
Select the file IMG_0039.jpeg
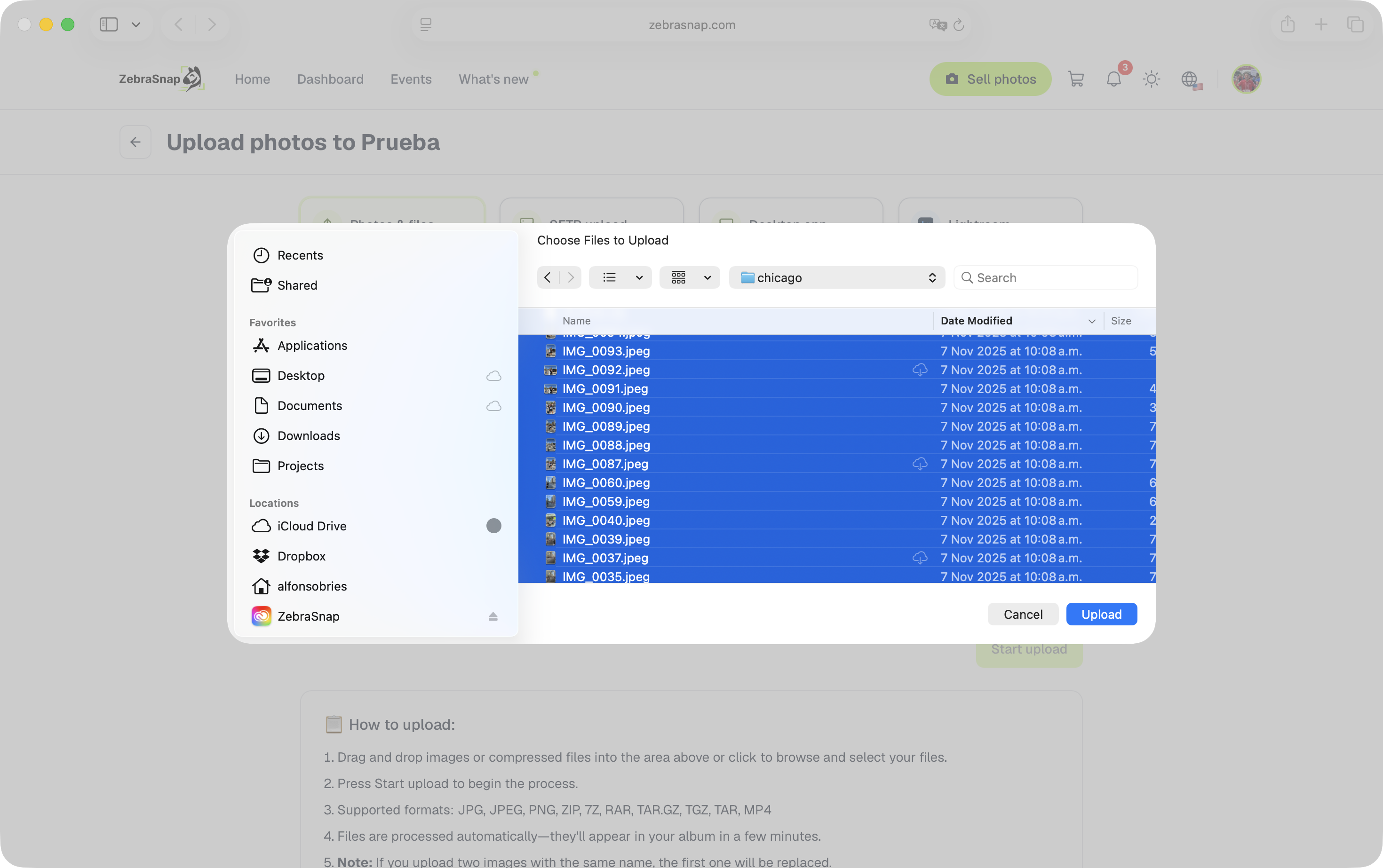coord(837,539)
